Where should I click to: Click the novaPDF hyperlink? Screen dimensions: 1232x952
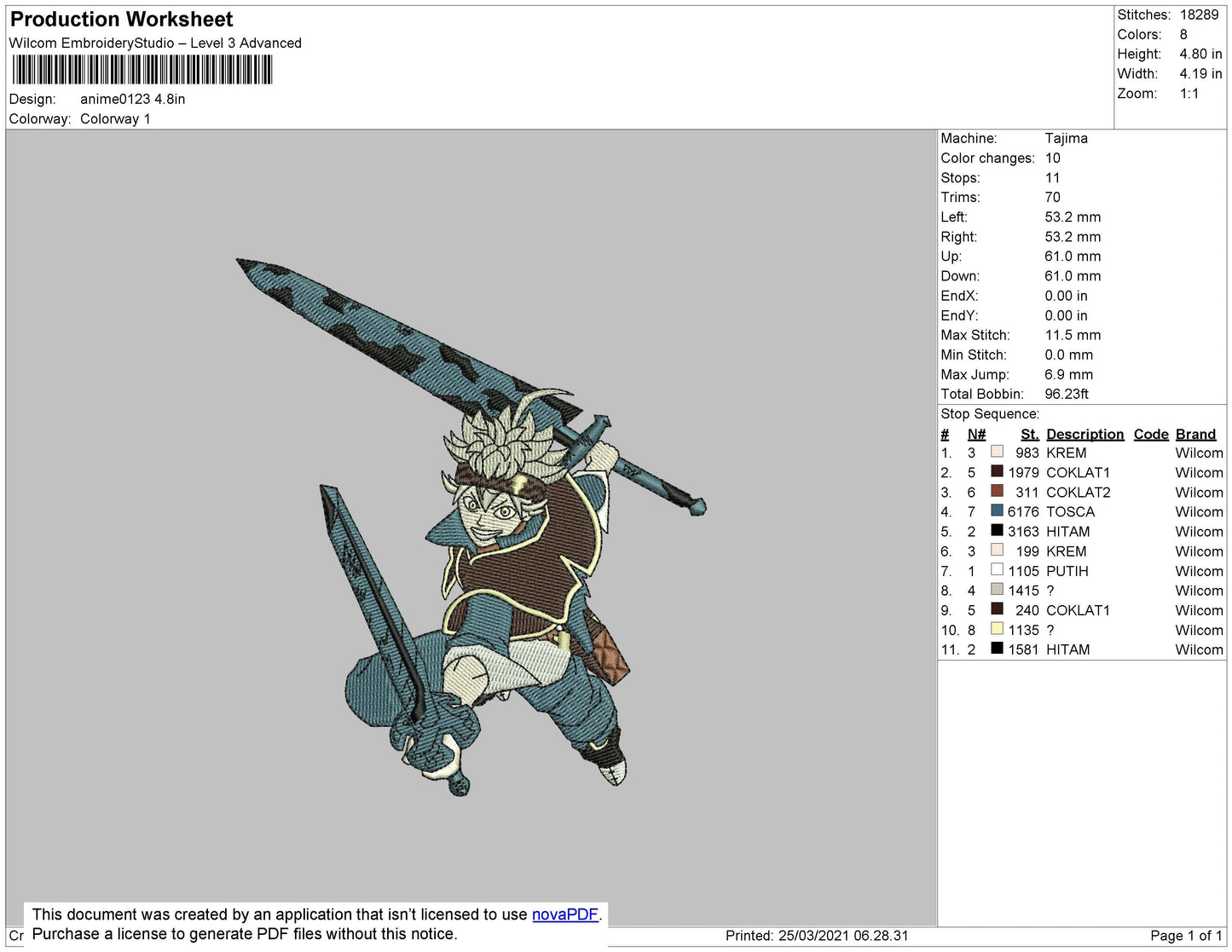[x=565, y=914]
